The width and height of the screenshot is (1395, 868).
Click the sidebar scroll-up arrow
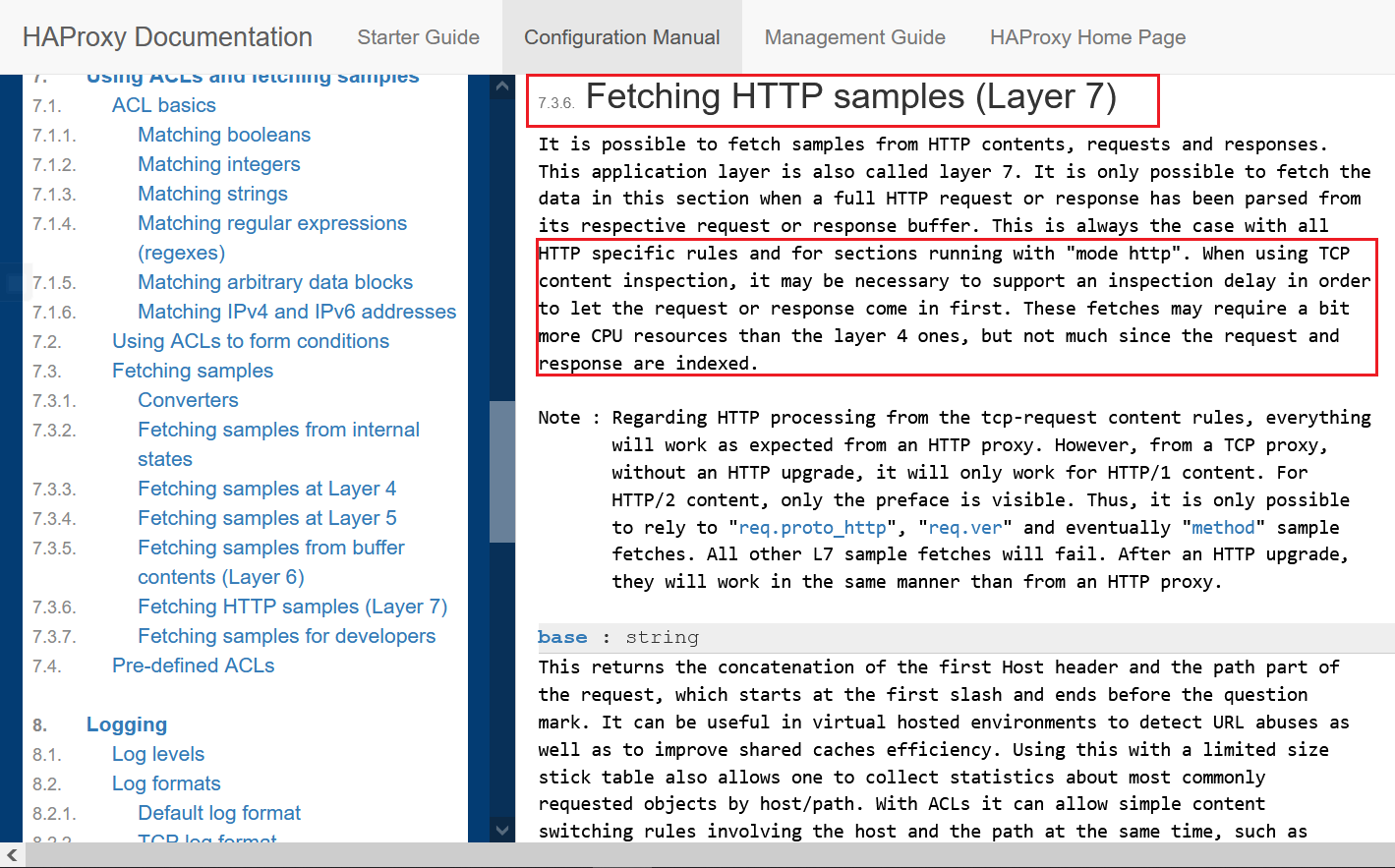(502, 87)
